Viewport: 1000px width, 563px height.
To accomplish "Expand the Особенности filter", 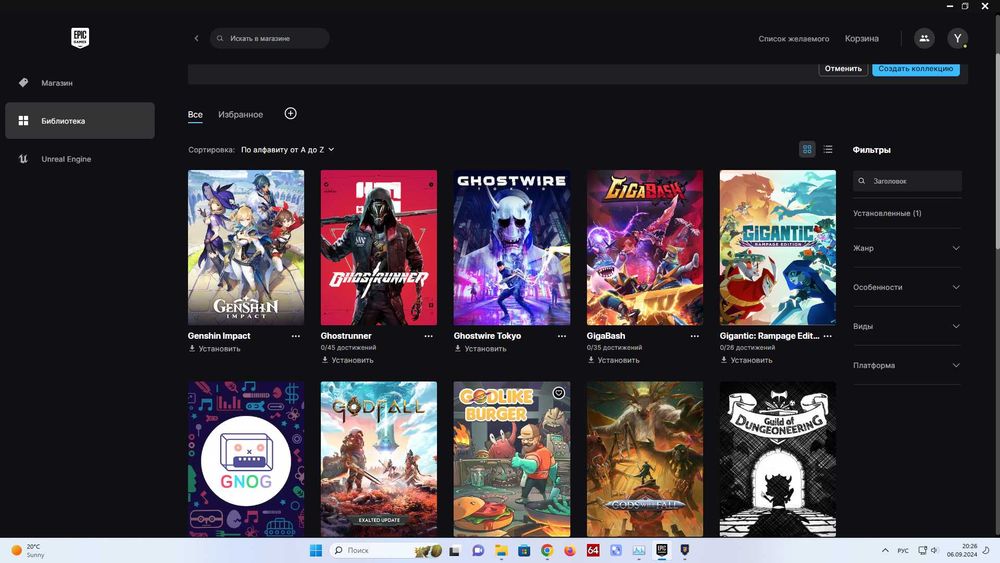I will 906,287.
